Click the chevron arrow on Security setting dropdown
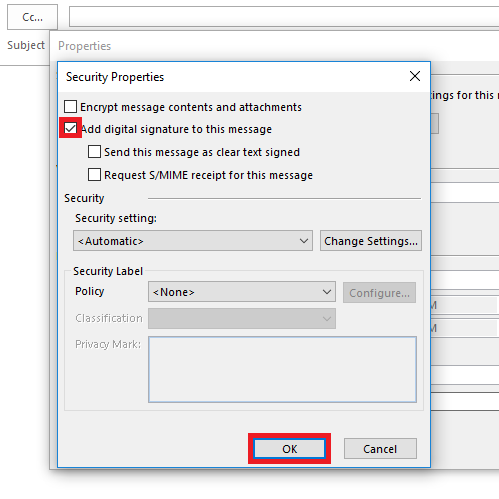The width and height of the screenshot is (499, 499). pos(304,241)
